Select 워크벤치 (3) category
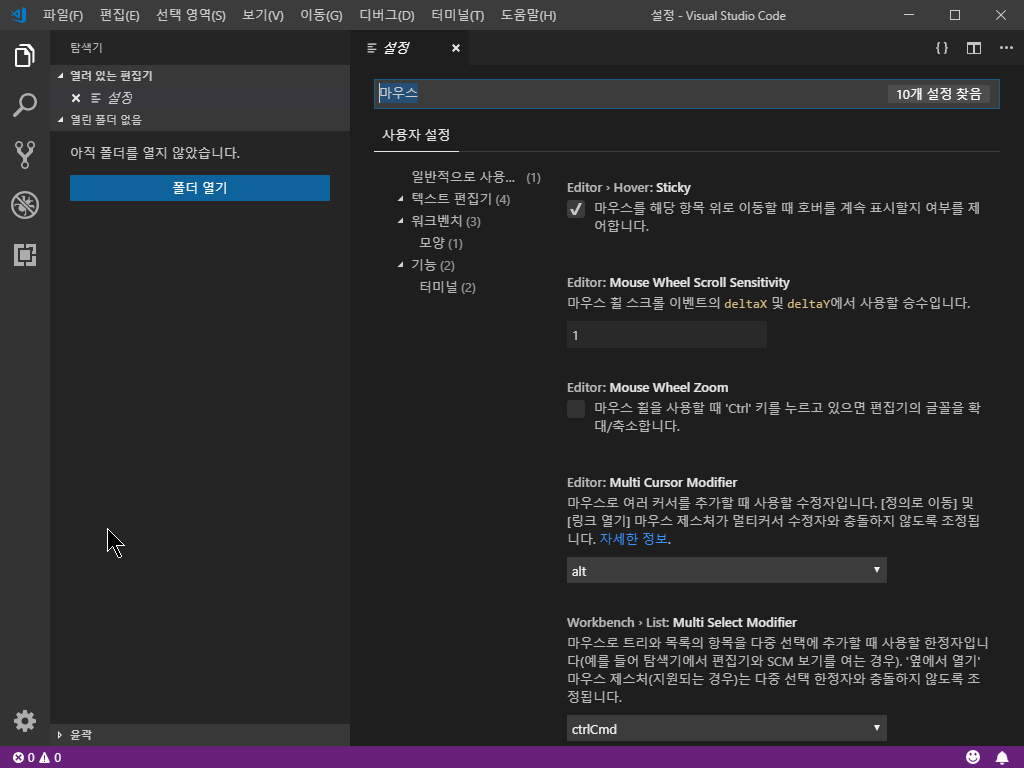Viewport: 1024px width, 768px height. pyautogui.click(x=446, y=221)
